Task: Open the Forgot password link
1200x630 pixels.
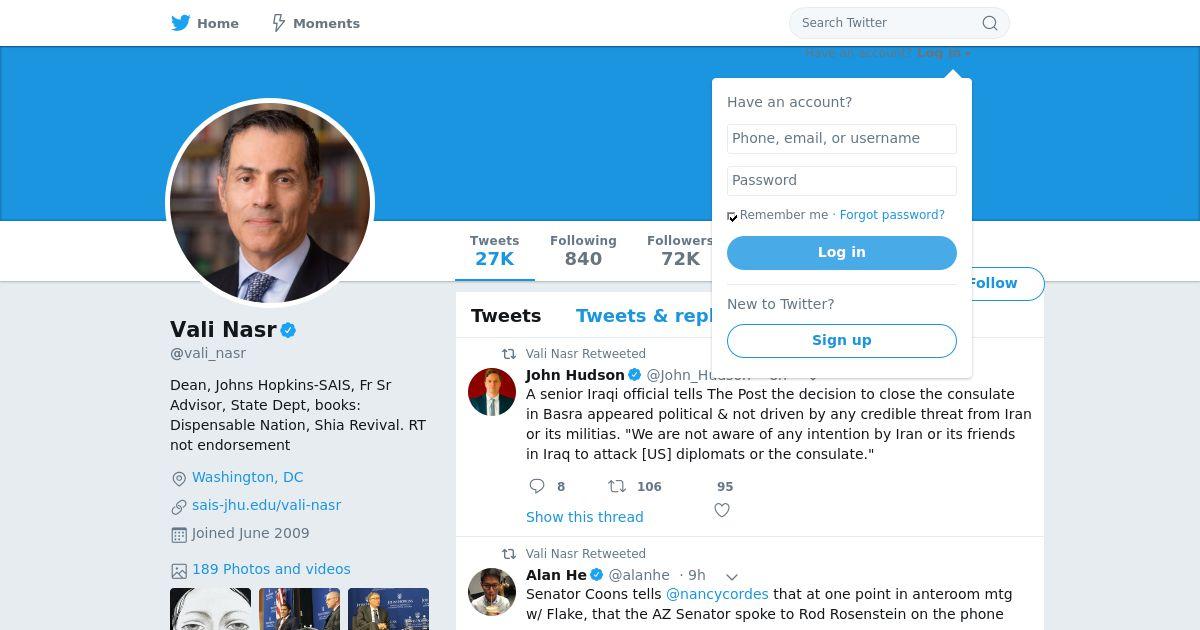Action: [892, 215]
